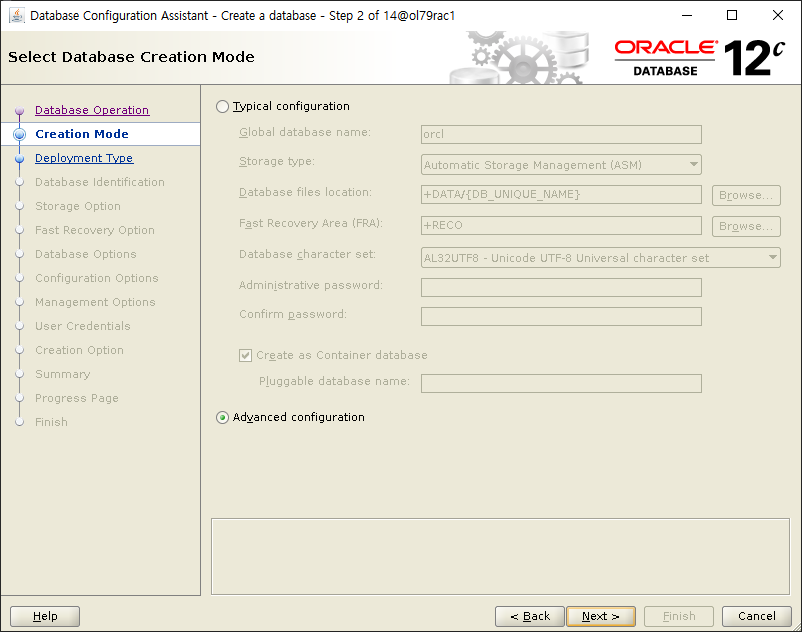Image resolution: width=802 pixels, height=632 pixels.
Task: Click the Fast Recovery Option step
Action: [95, 230]
